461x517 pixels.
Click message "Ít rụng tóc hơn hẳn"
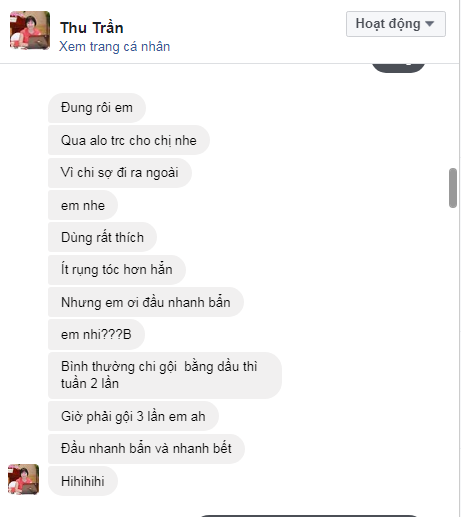point(117,270)
